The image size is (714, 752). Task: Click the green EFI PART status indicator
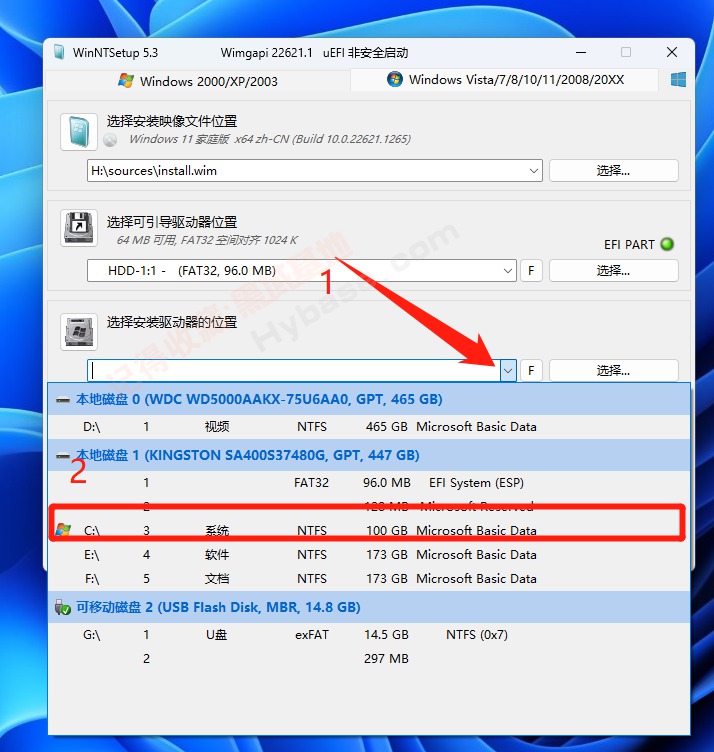pyautogui.click(x=667, y=244)
